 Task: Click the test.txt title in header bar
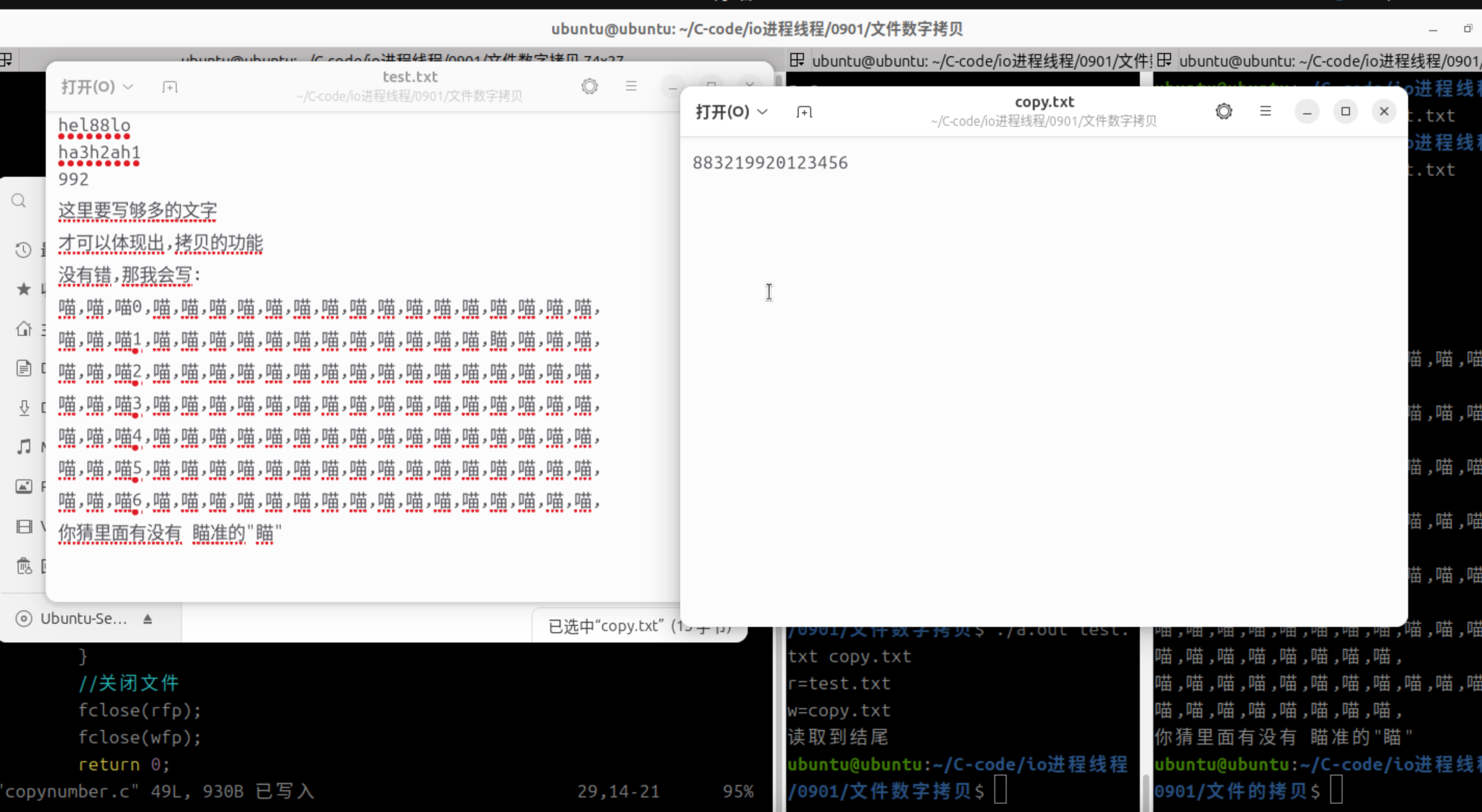click(x=410, y=77)
